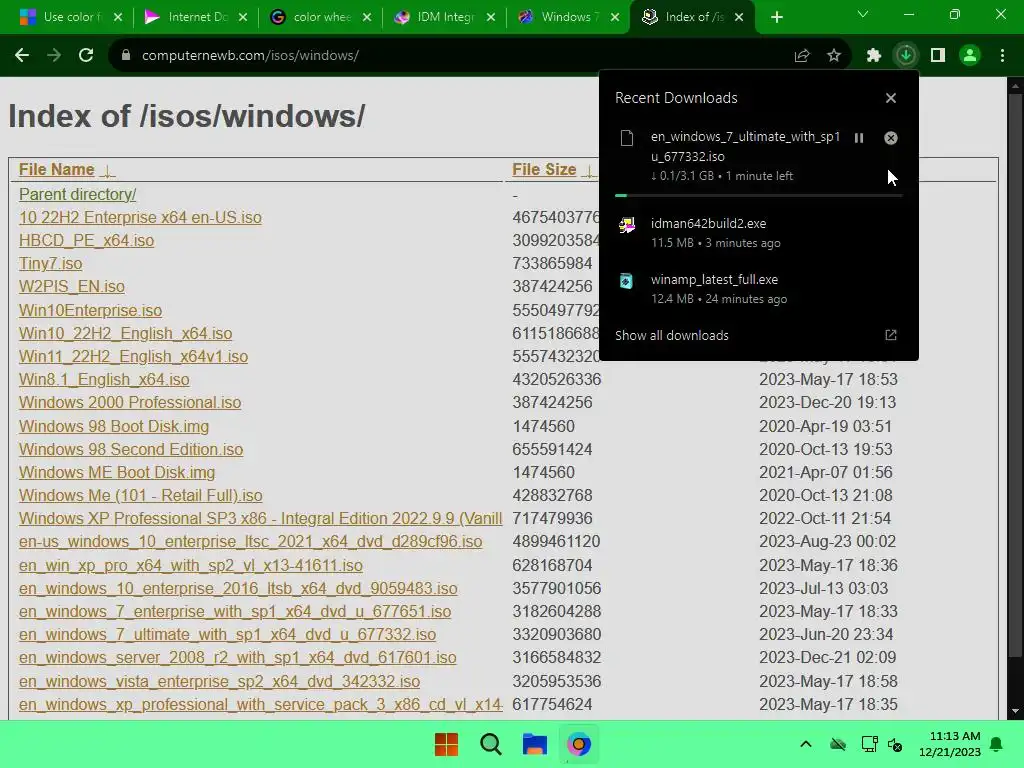Click Chrome icon in taskbar
Image resolution: width=1024 pixels, height=768 pixels.
click(x=579, y=744)
